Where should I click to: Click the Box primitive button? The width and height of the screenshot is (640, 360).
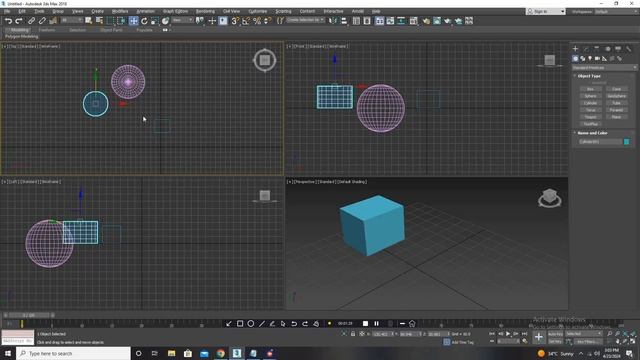[x=590, y=89]
